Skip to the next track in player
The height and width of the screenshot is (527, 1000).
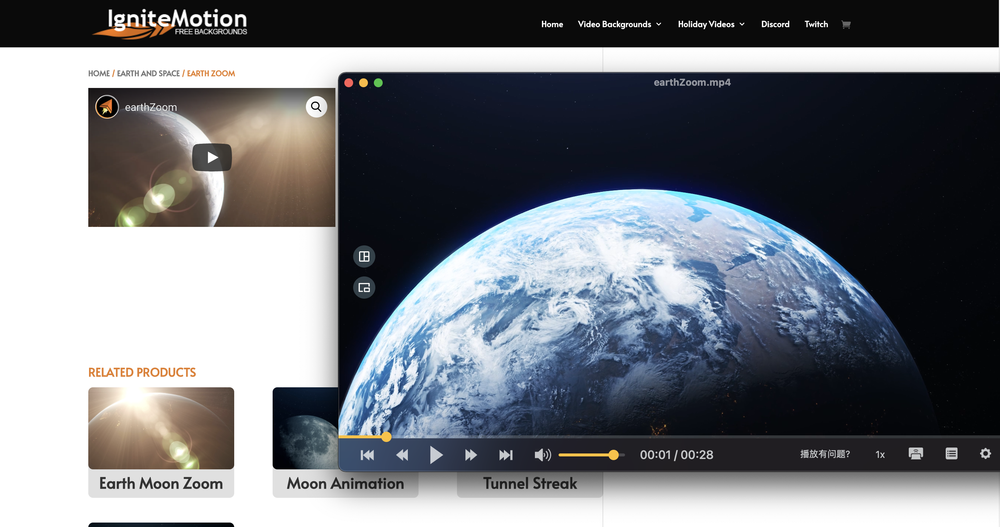[506, 455]
